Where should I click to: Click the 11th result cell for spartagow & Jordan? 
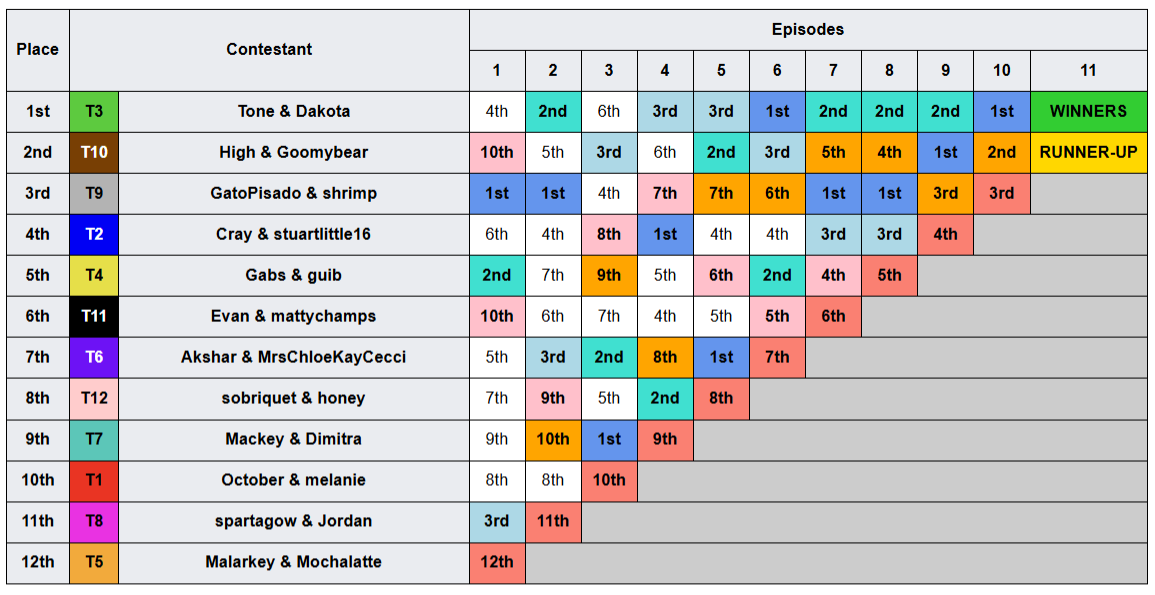pyautogui.click(x=553, y=521)
